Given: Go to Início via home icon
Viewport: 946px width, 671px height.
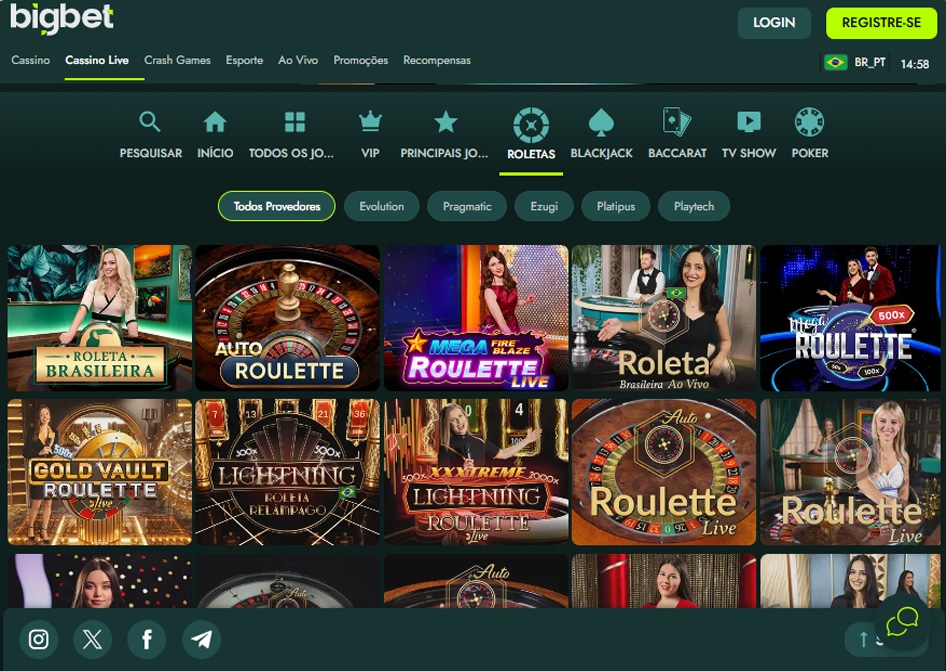Looking at the screenshot, I should [x=215, y=133].
